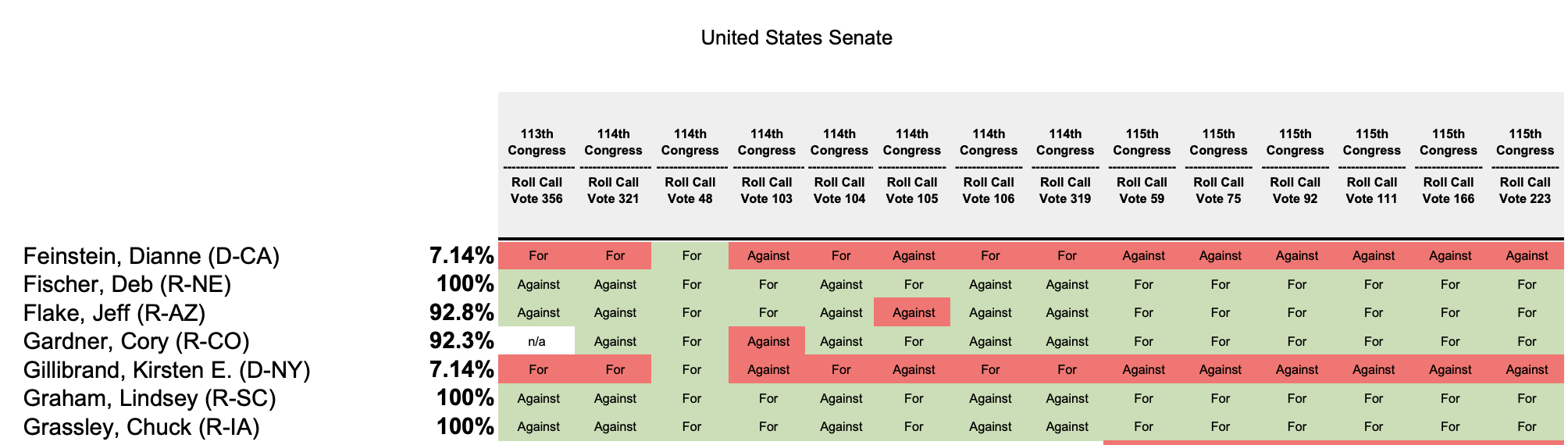
Task: Click Feinstein's 7.14% score
Action: click(x=461, y=255)
